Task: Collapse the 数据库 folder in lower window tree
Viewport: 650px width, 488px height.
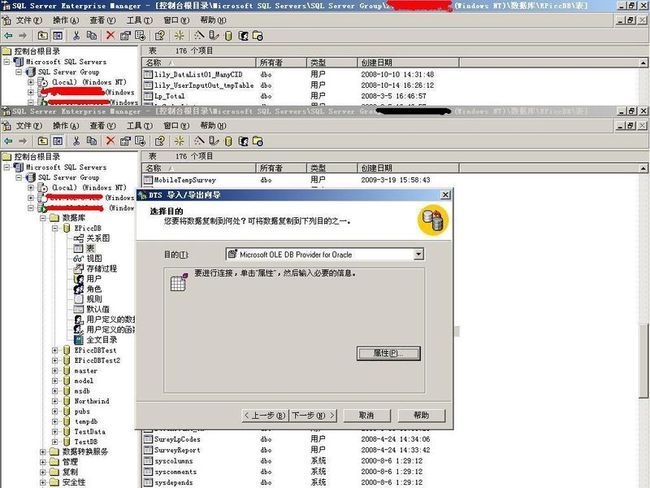Action: click(x=43, y=218)
